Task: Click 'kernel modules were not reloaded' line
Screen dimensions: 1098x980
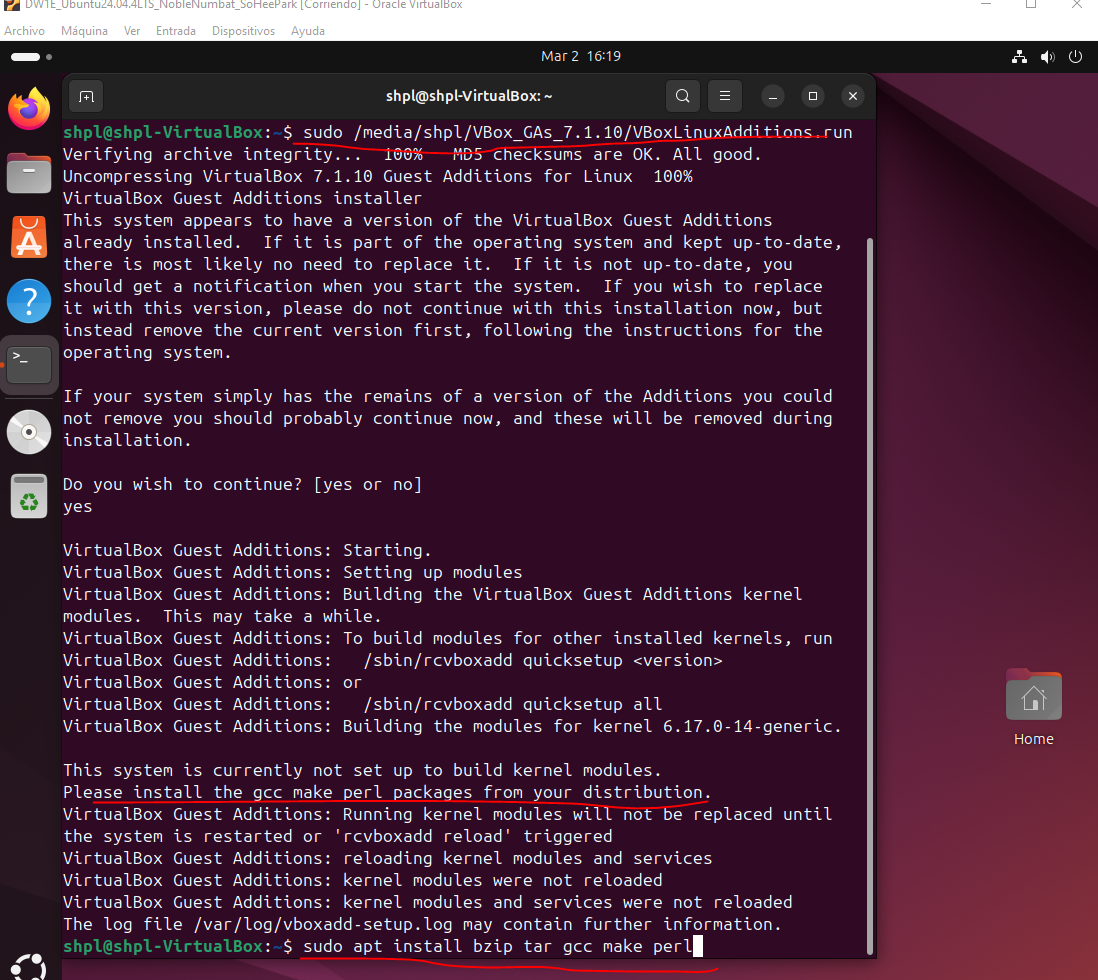Action: [x=363, y=881]
